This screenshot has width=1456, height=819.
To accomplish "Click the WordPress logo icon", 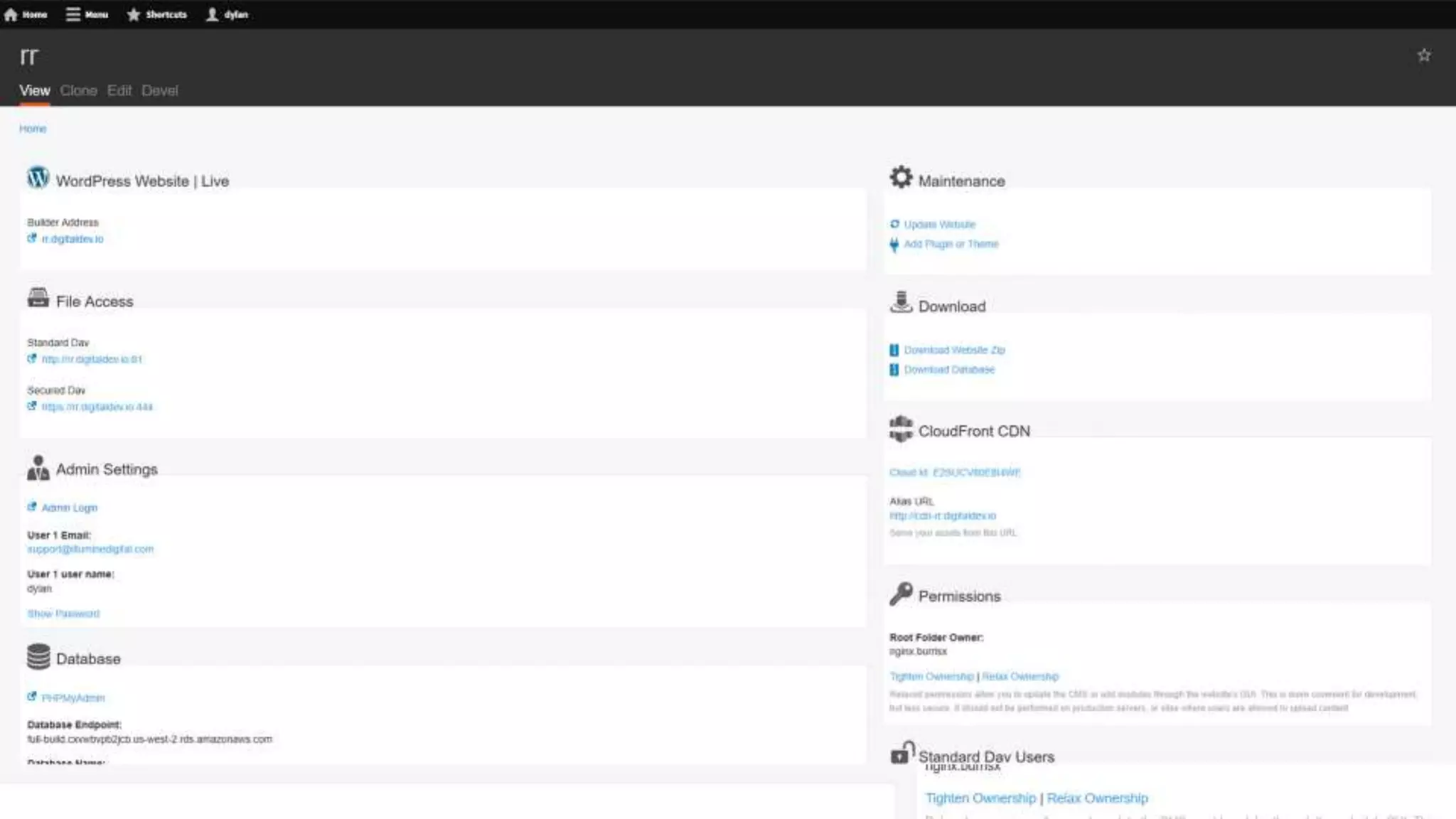I will (x=38, y=178).
